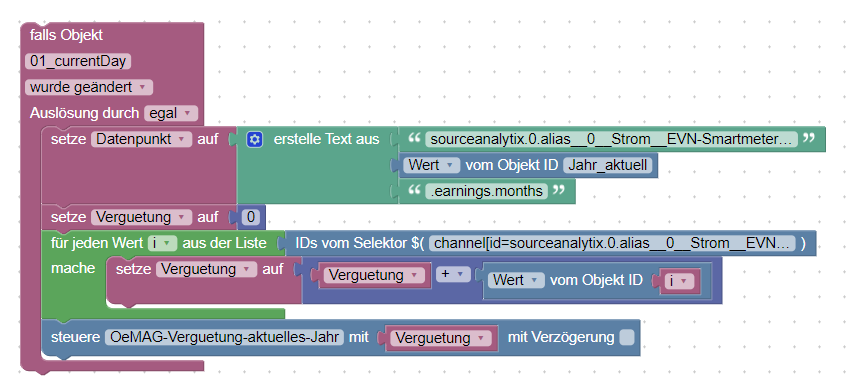Select the Jahr_aktuell object ID field
The image size is (856, 391).
pos(608,165)
